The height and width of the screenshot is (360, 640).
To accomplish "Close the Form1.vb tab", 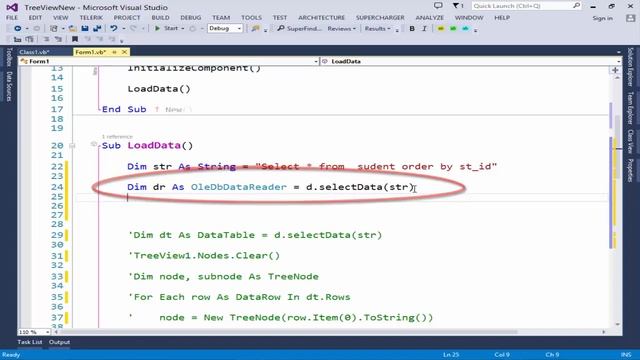I will [x=124, y=52].
